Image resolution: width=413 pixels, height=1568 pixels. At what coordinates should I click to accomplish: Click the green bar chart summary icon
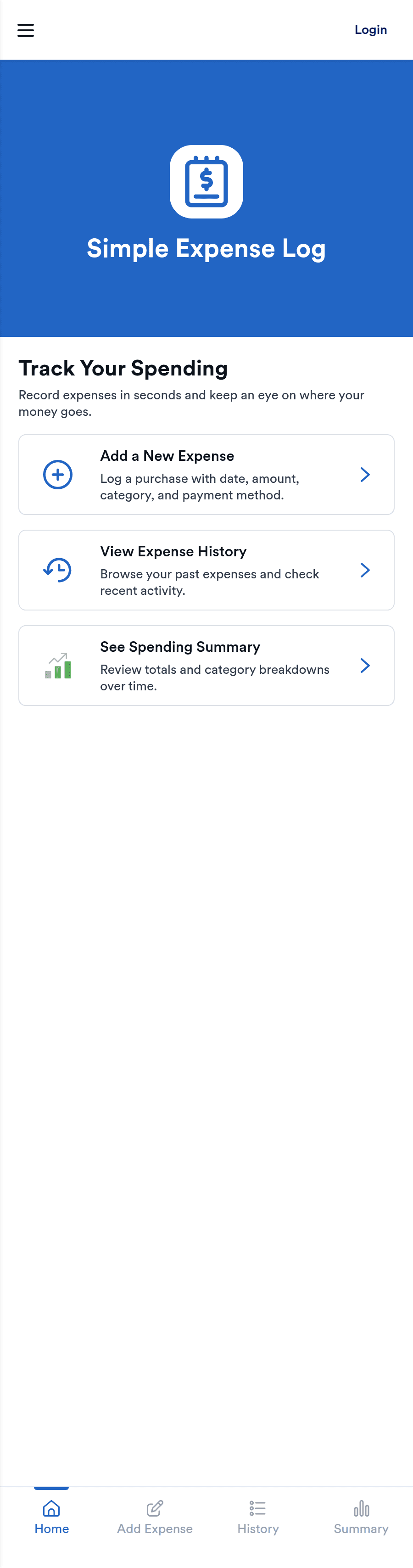pyautogui.click(x=58, y=666)
